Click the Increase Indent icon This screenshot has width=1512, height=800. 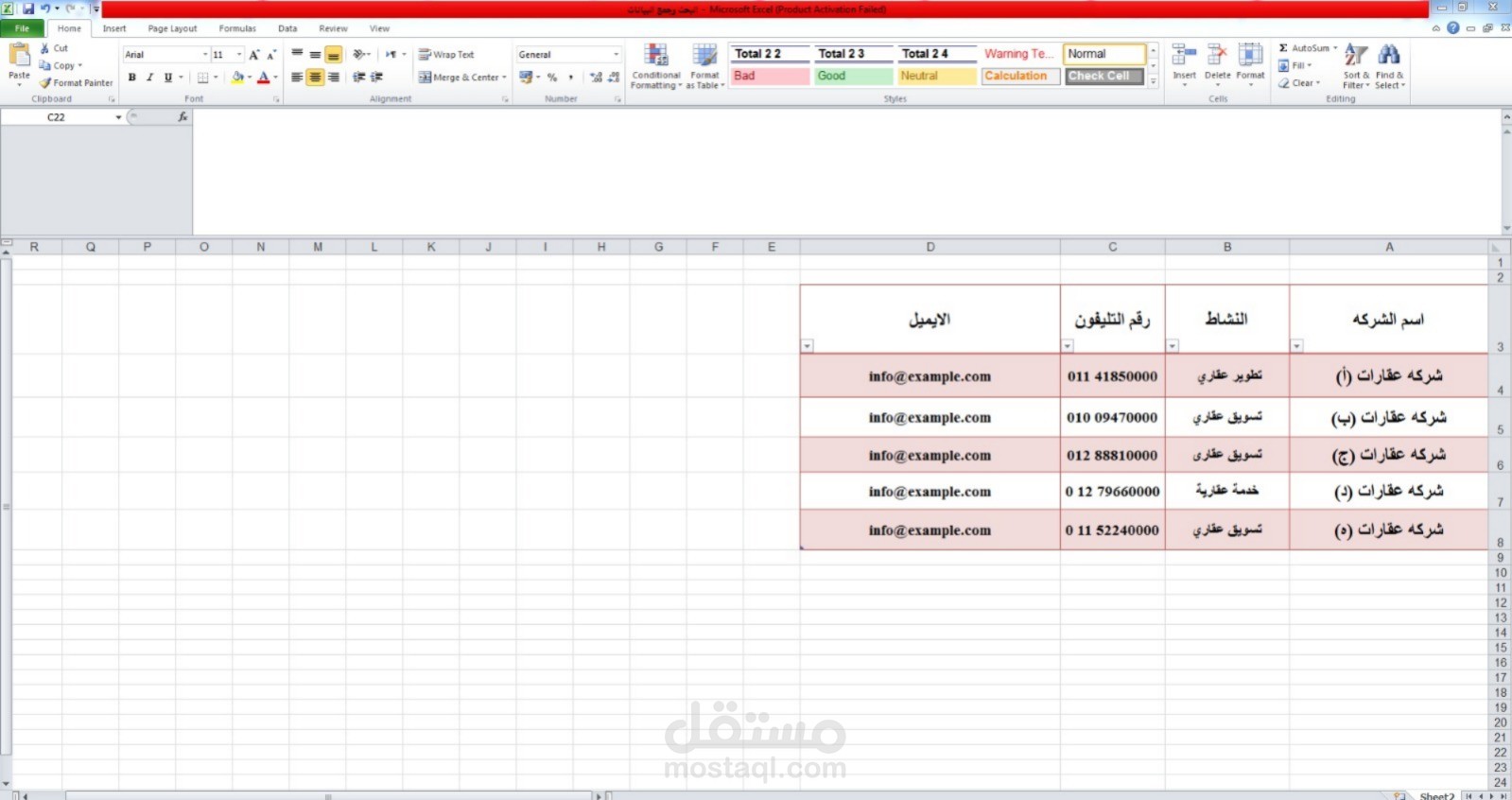coord(376,78)
